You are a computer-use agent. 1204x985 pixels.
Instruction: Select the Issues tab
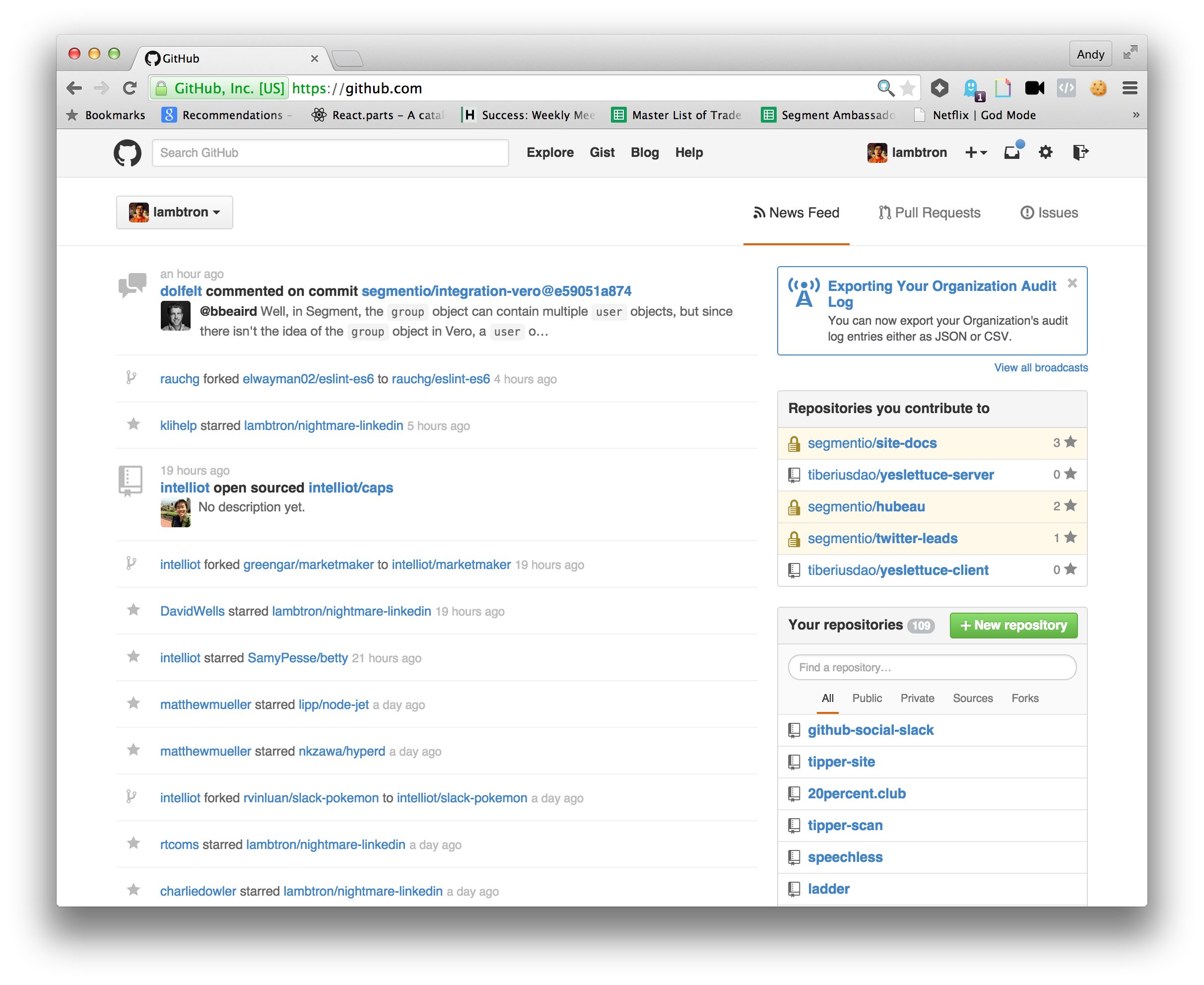coord(1049,213)
